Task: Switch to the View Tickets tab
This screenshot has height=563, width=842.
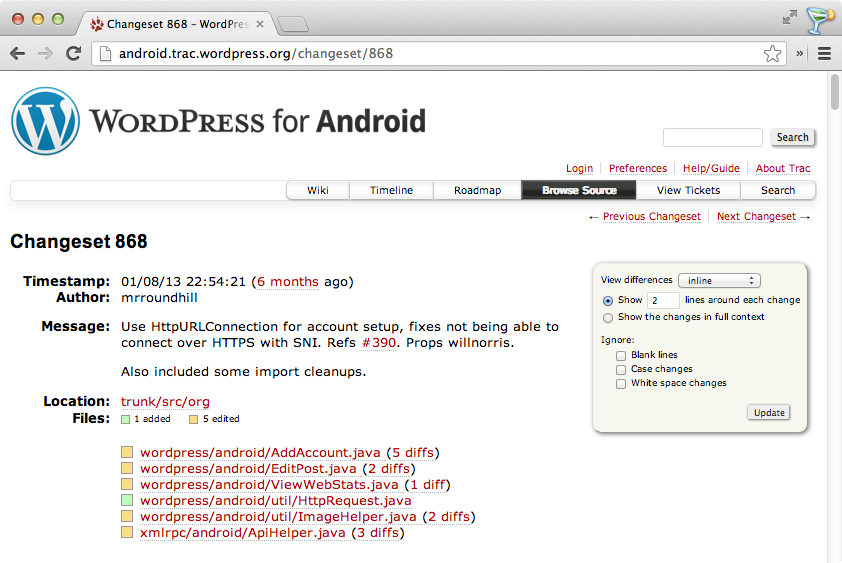Action: click(x=688, y=190)
